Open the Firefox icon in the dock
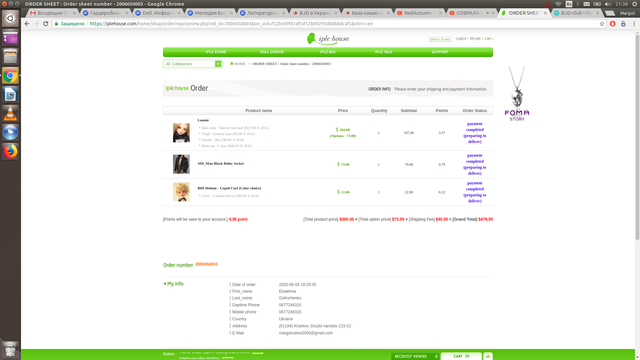640x360 pixels. click(x=10, y=151)
